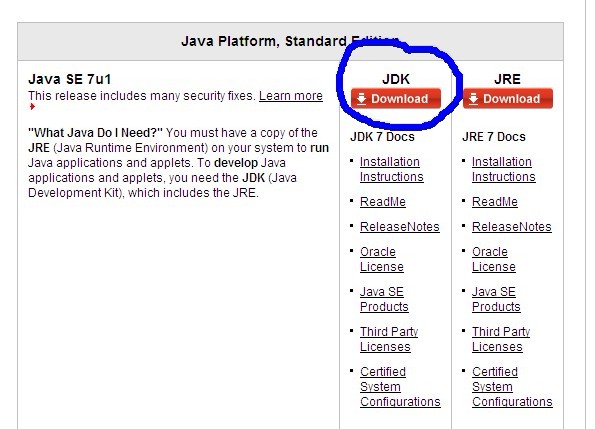Click the download arrow icon on JDK button
Image resolution: width=595 pixels, height=429 pixels.
361,99
